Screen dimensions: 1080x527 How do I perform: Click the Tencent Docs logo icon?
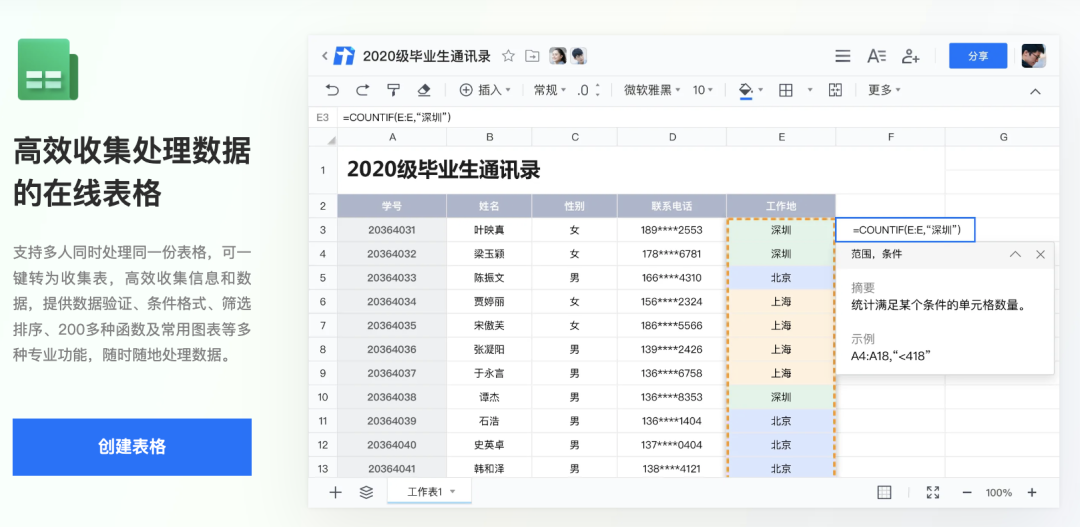click(344, 56)
